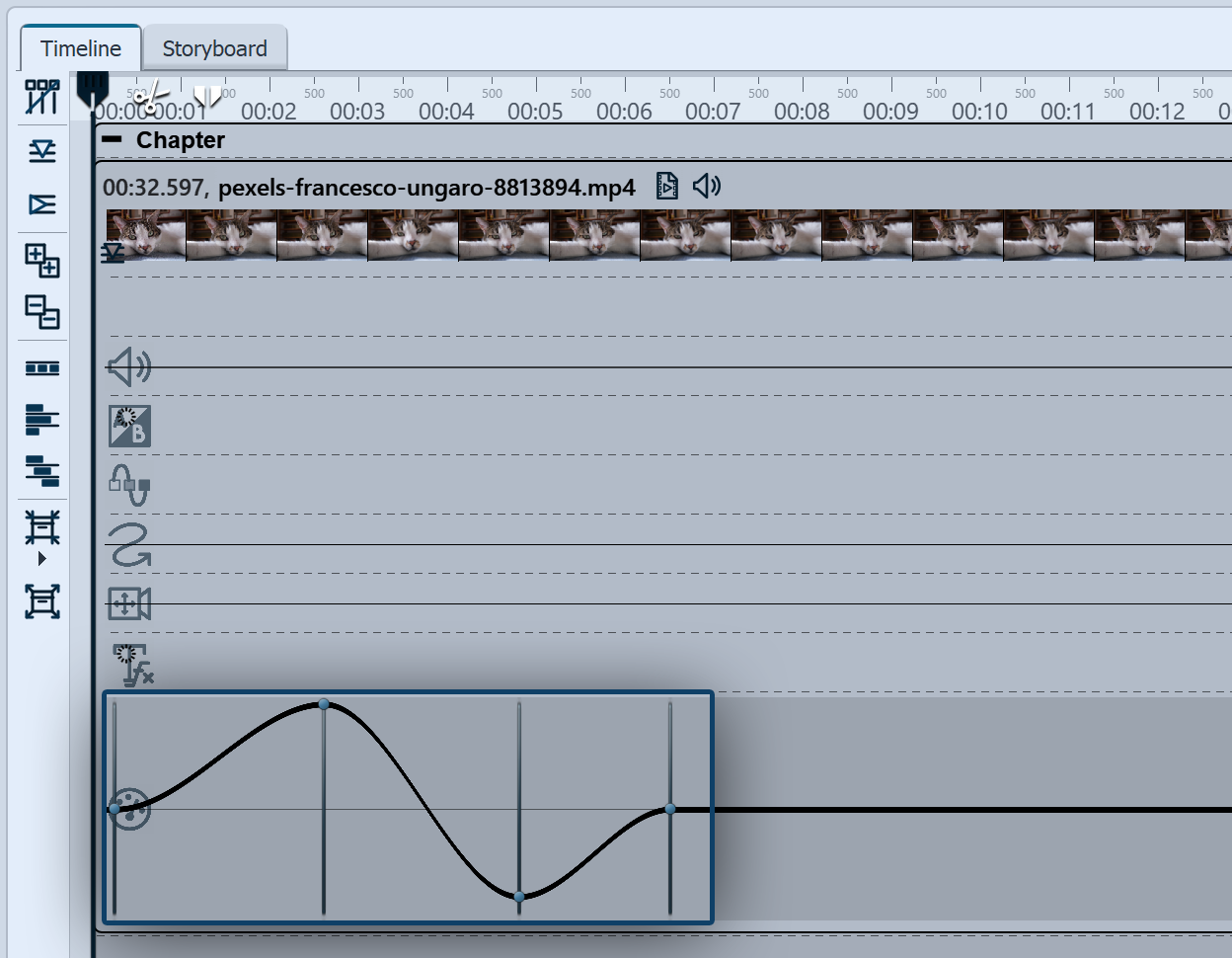Screen dimensions: 1232x958
Task: Click the video file properties icon next to the filename
Action: coord(666,185)
